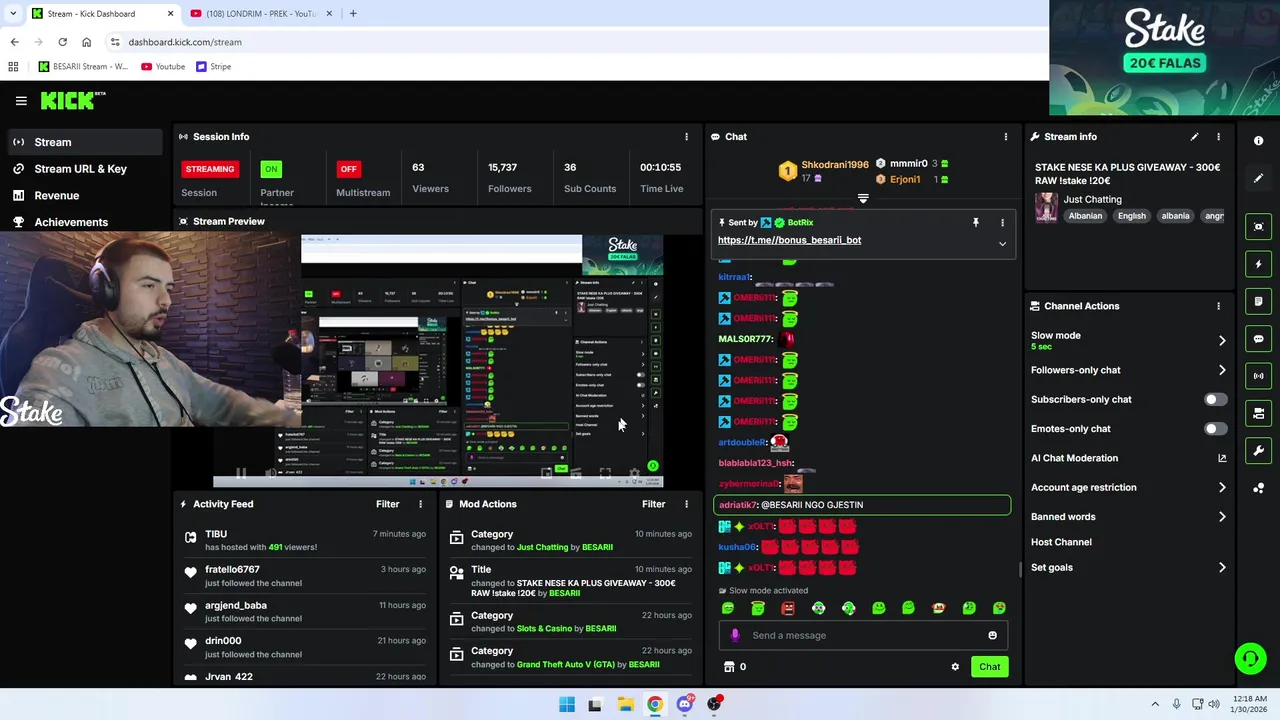Open Stream URL & Key page
Viewport: 1280px width, 720px height.
(82, 169)
